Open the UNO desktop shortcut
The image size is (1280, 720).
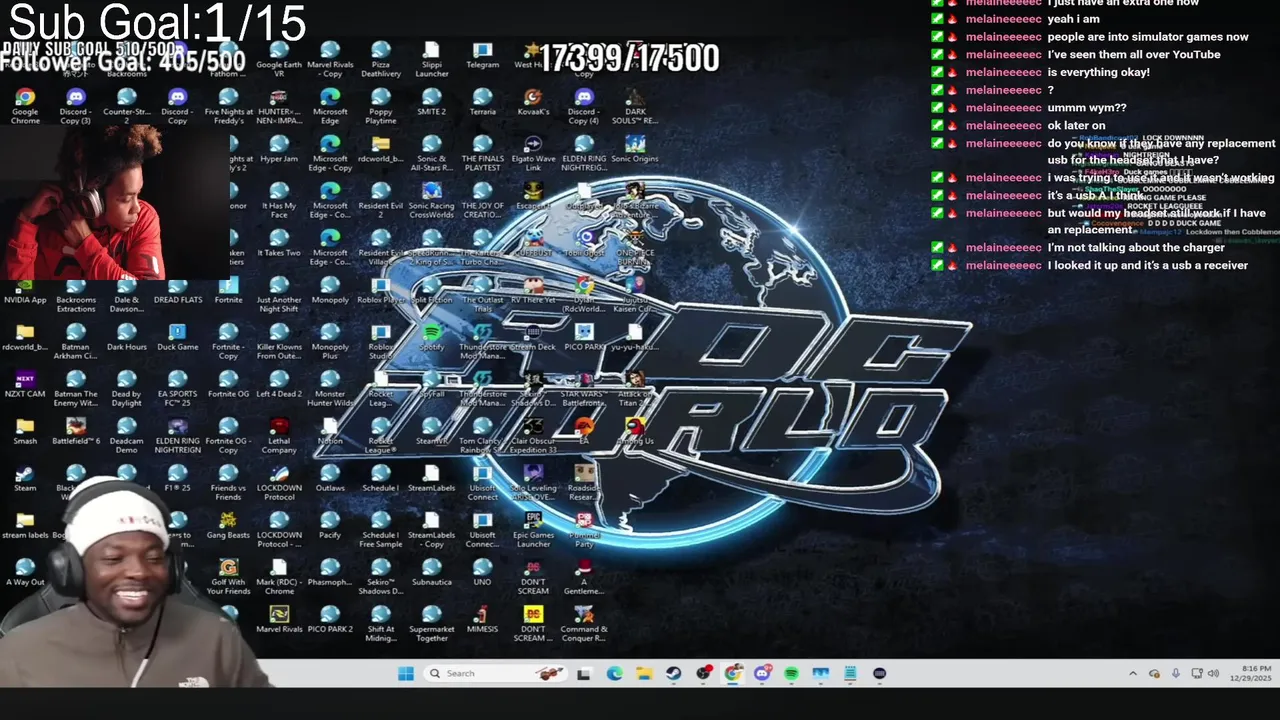pos(483,572)
